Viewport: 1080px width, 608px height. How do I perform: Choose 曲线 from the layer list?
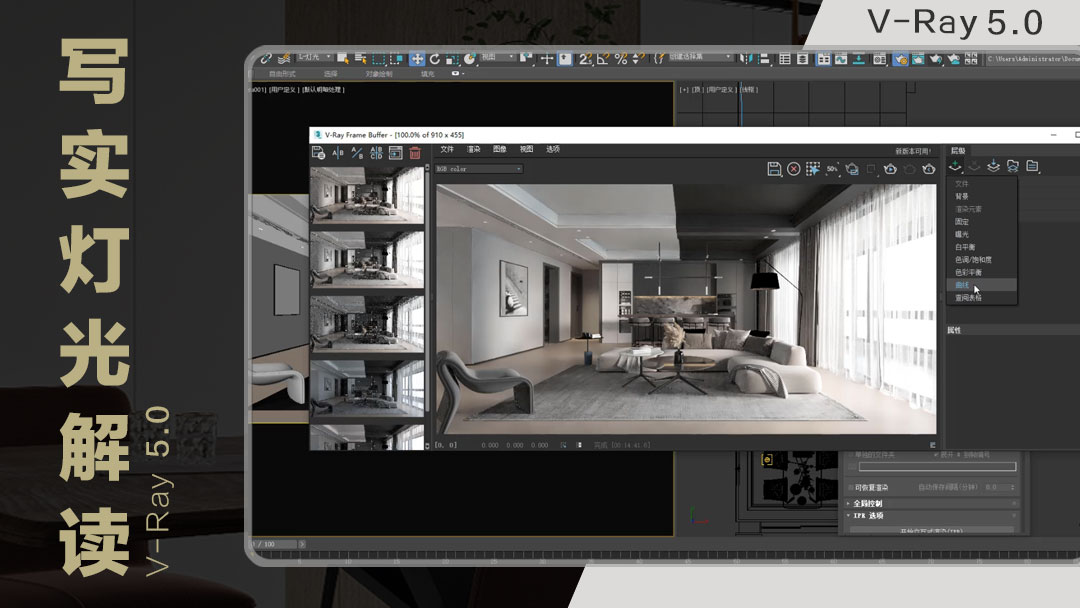tap(962, 285)
